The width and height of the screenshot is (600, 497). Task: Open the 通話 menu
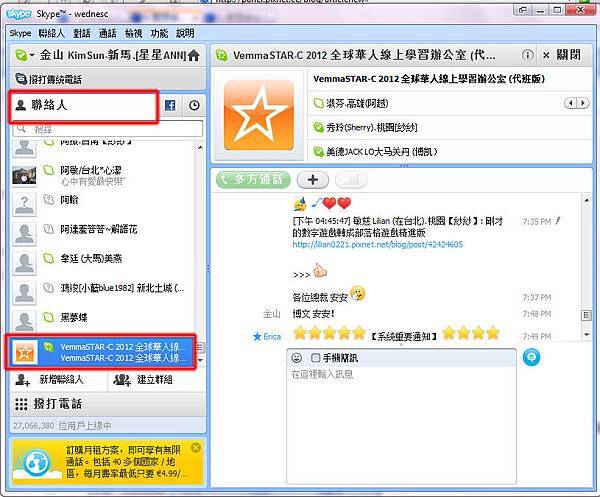108,33
